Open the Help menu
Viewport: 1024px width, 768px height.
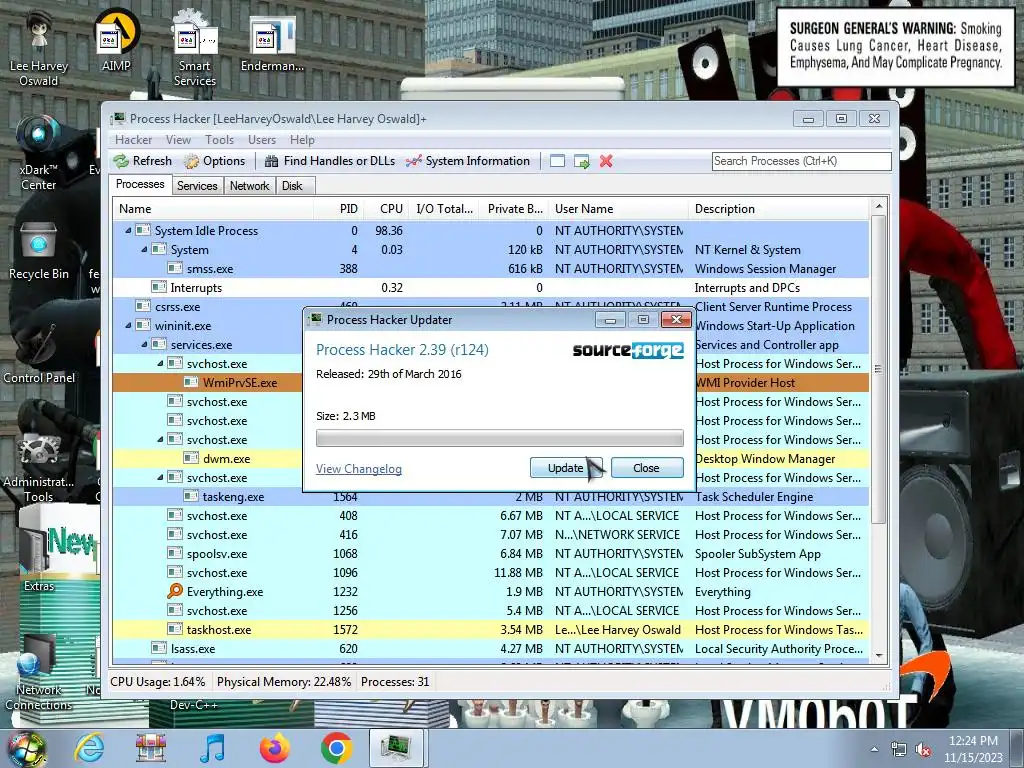[302, 140]
